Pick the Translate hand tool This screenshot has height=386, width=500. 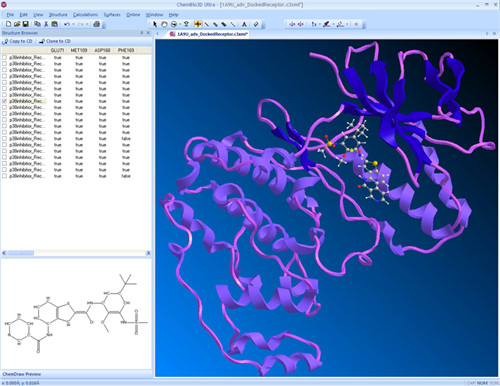coord(164,24)
